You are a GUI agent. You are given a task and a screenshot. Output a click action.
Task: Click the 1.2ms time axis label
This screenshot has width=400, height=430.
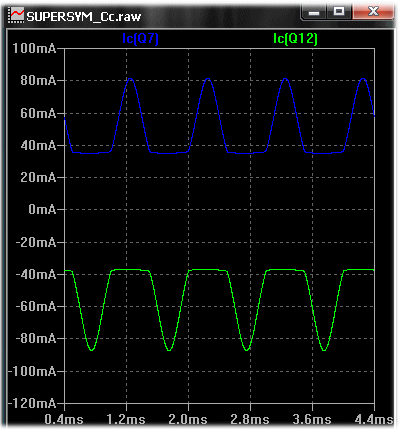pos(126,419)
